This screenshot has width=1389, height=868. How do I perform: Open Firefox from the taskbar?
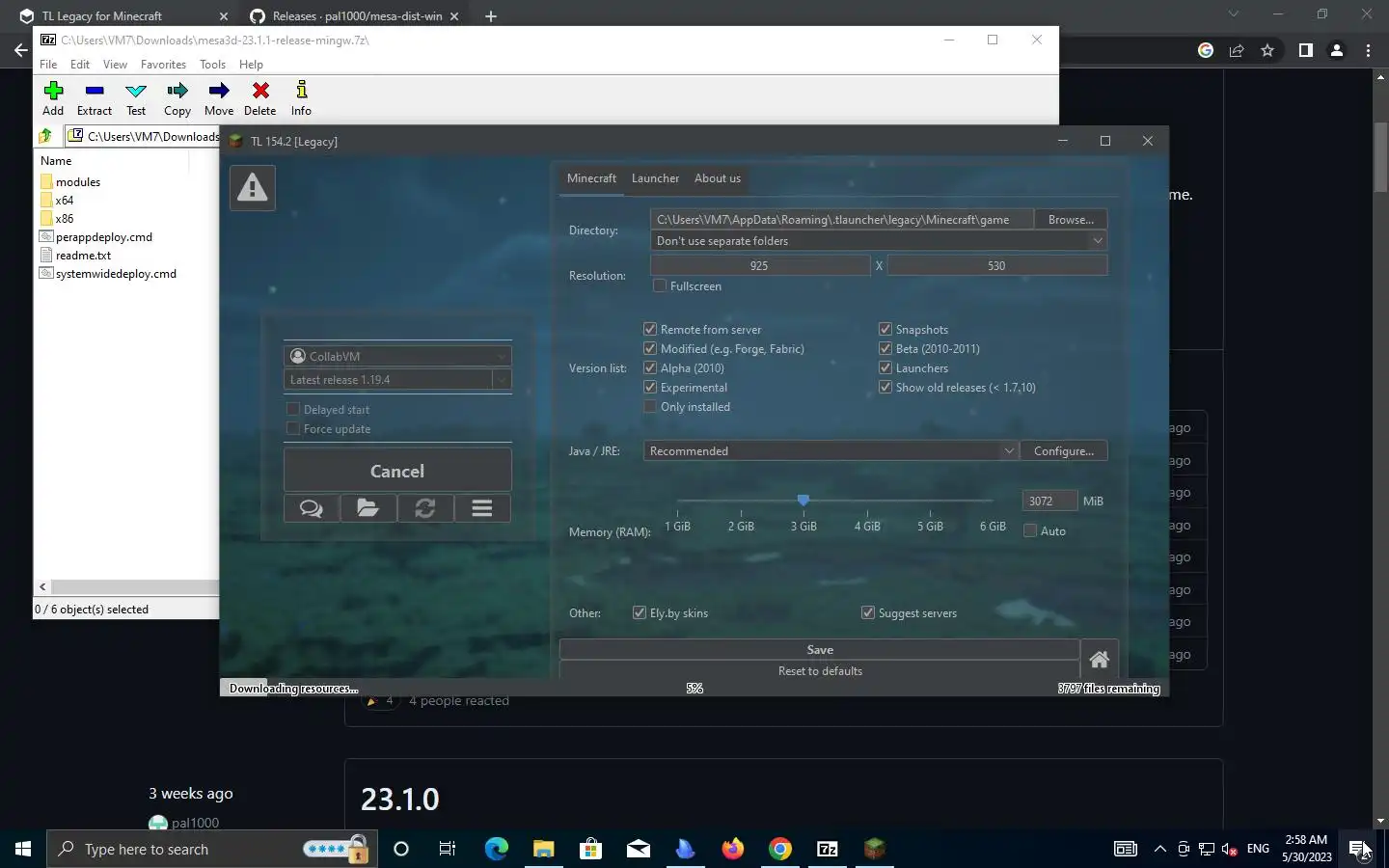coord(733,849)
